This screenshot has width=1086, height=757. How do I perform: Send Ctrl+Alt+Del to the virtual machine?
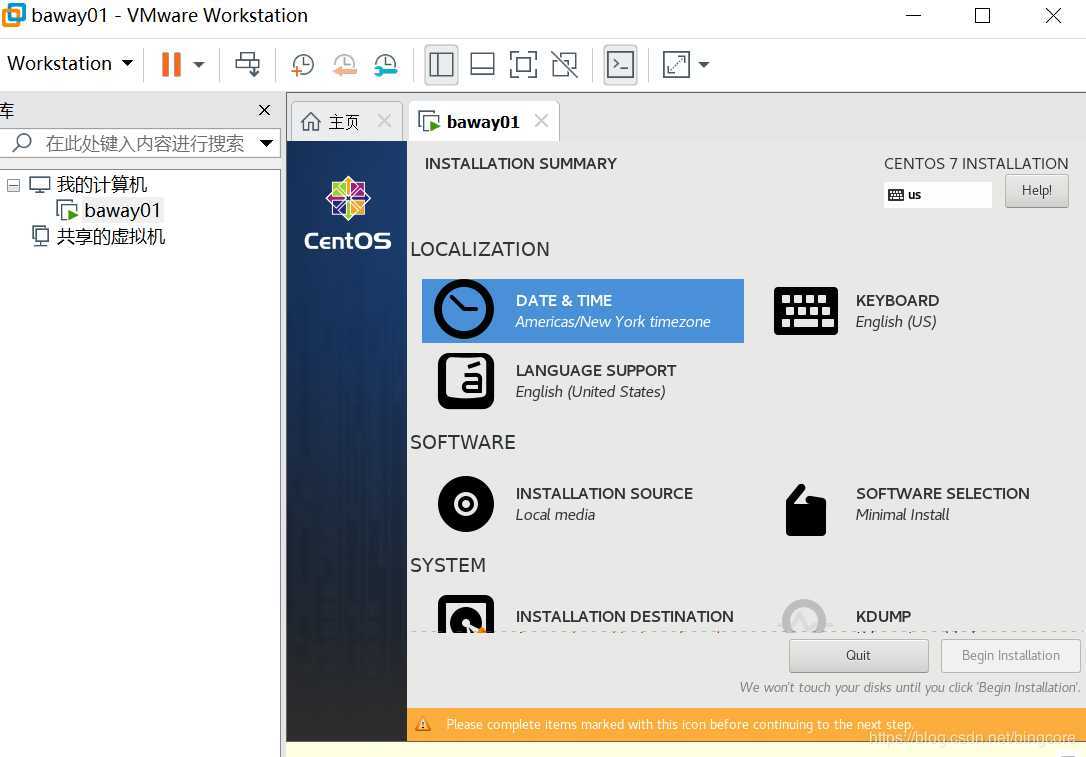(247, 64)
